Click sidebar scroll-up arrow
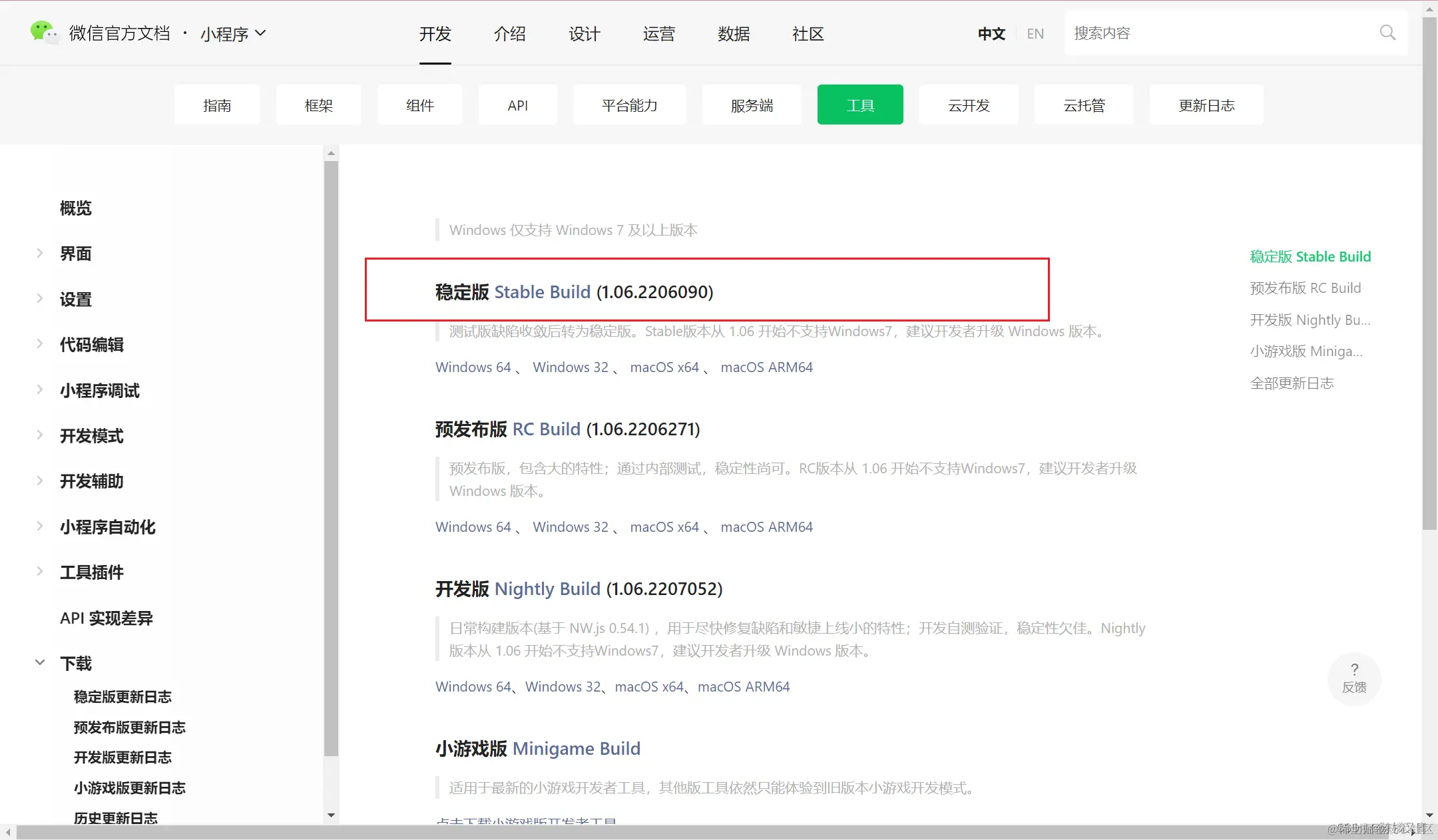 [331, 154]
